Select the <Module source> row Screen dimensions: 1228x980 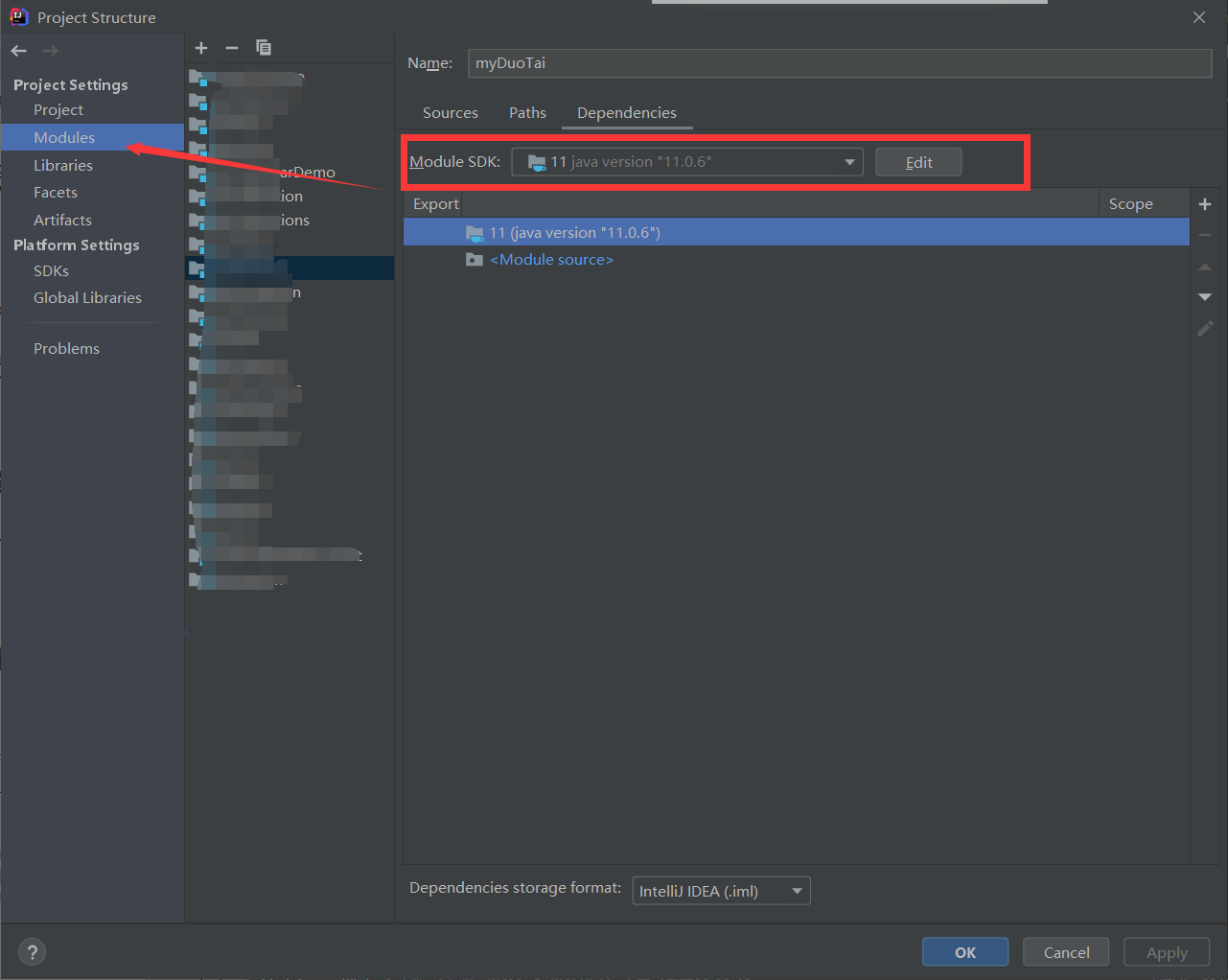(x=797, y=260)
